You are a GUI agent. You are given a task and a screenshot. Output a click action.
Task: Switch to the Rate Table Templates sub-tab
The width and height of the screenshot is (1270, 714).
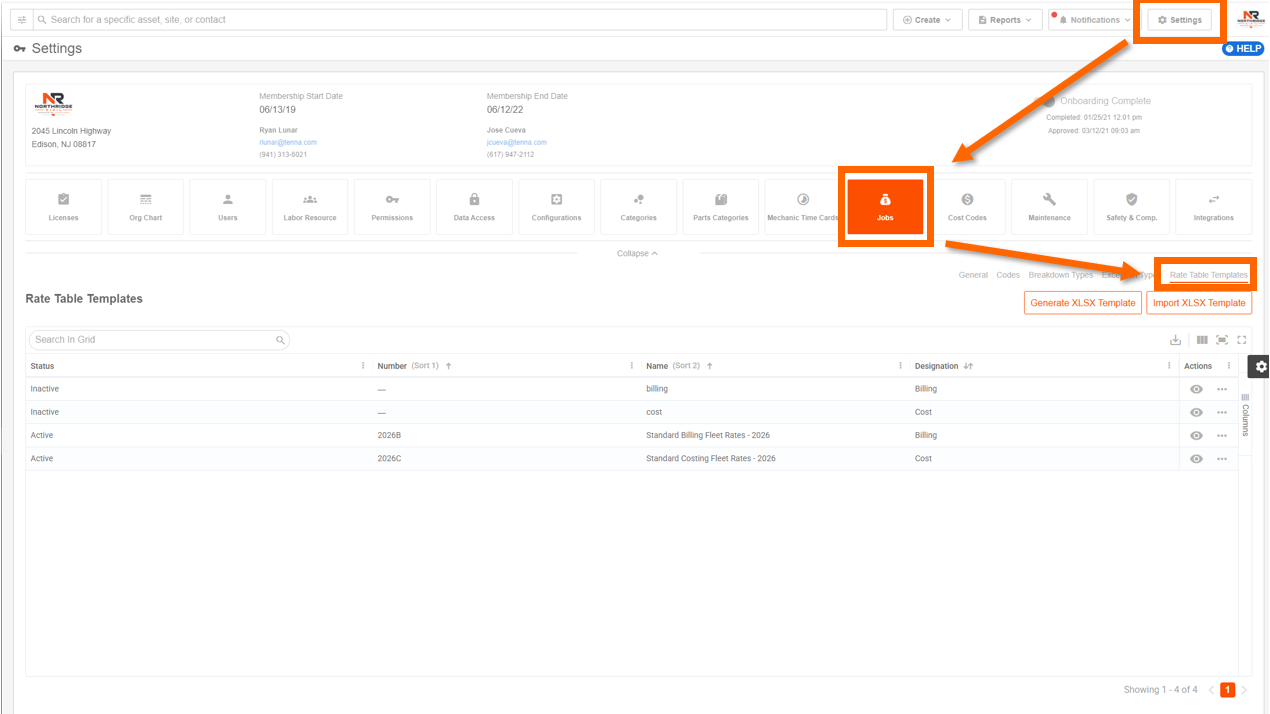[x=1209, y=275]
